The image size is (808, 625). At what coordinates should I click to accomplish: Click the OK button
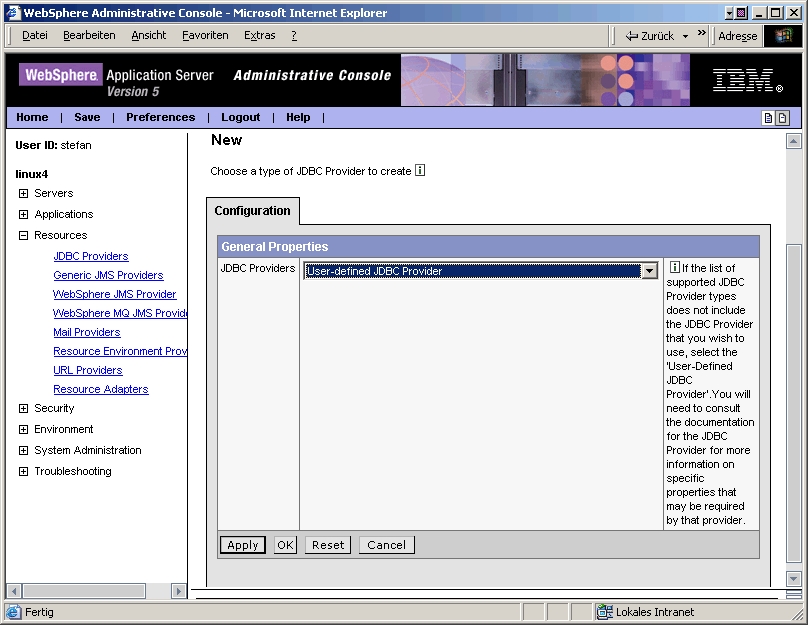tap(285, 545)
